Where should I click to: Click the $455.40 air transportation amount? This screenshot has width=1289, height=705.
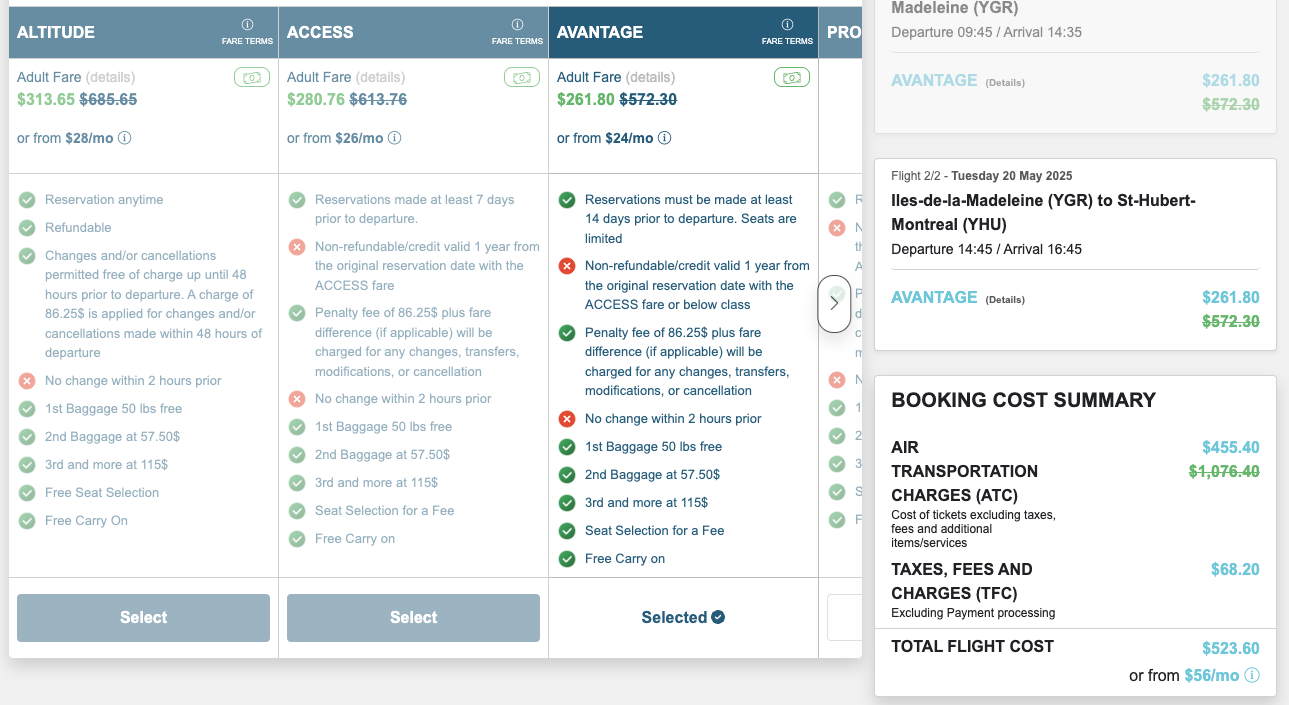click(x=1231, y=448)
